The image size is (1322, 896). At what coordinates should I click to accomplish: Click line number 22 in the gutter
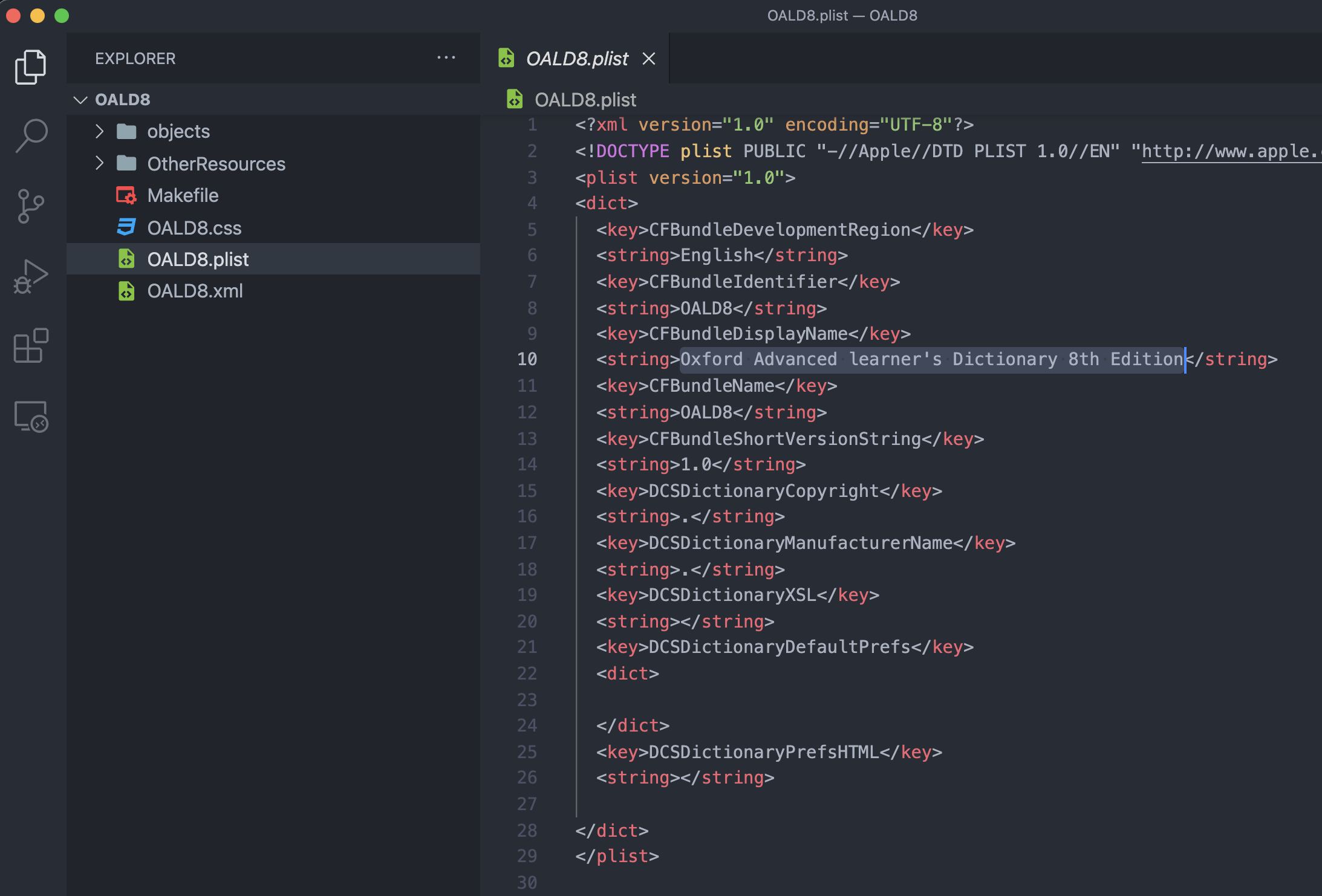tap(527, 674)
